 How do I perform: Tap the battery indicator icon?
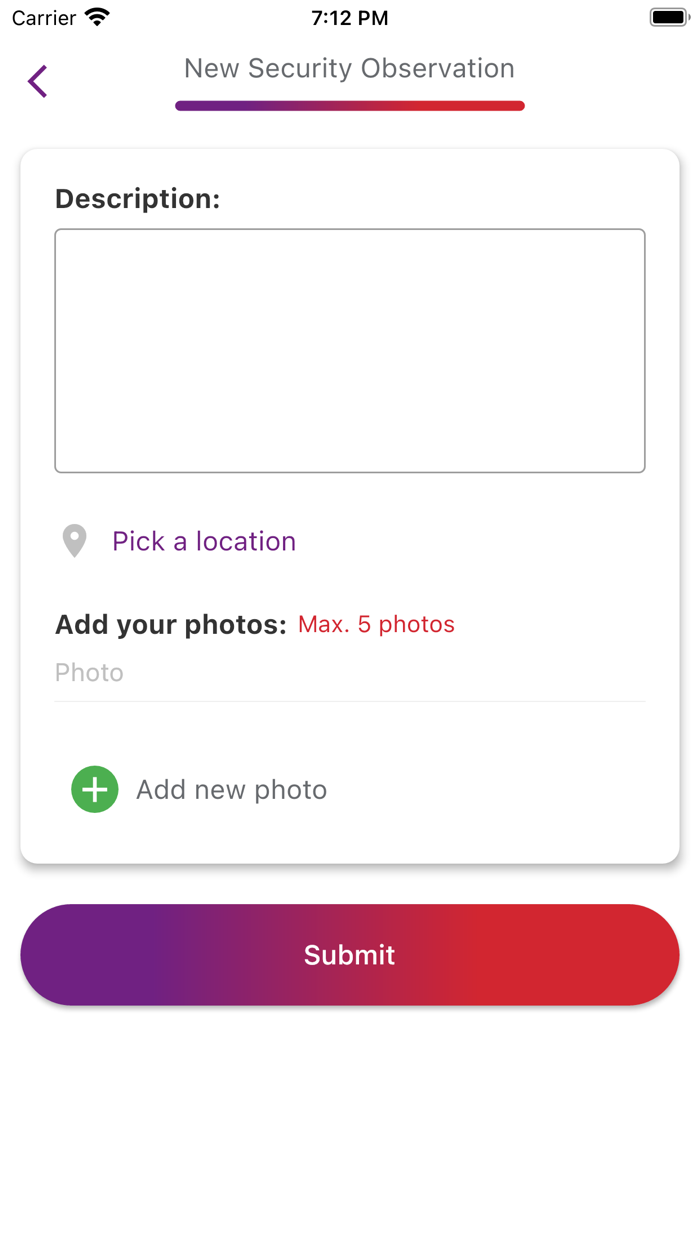[669, 18]
